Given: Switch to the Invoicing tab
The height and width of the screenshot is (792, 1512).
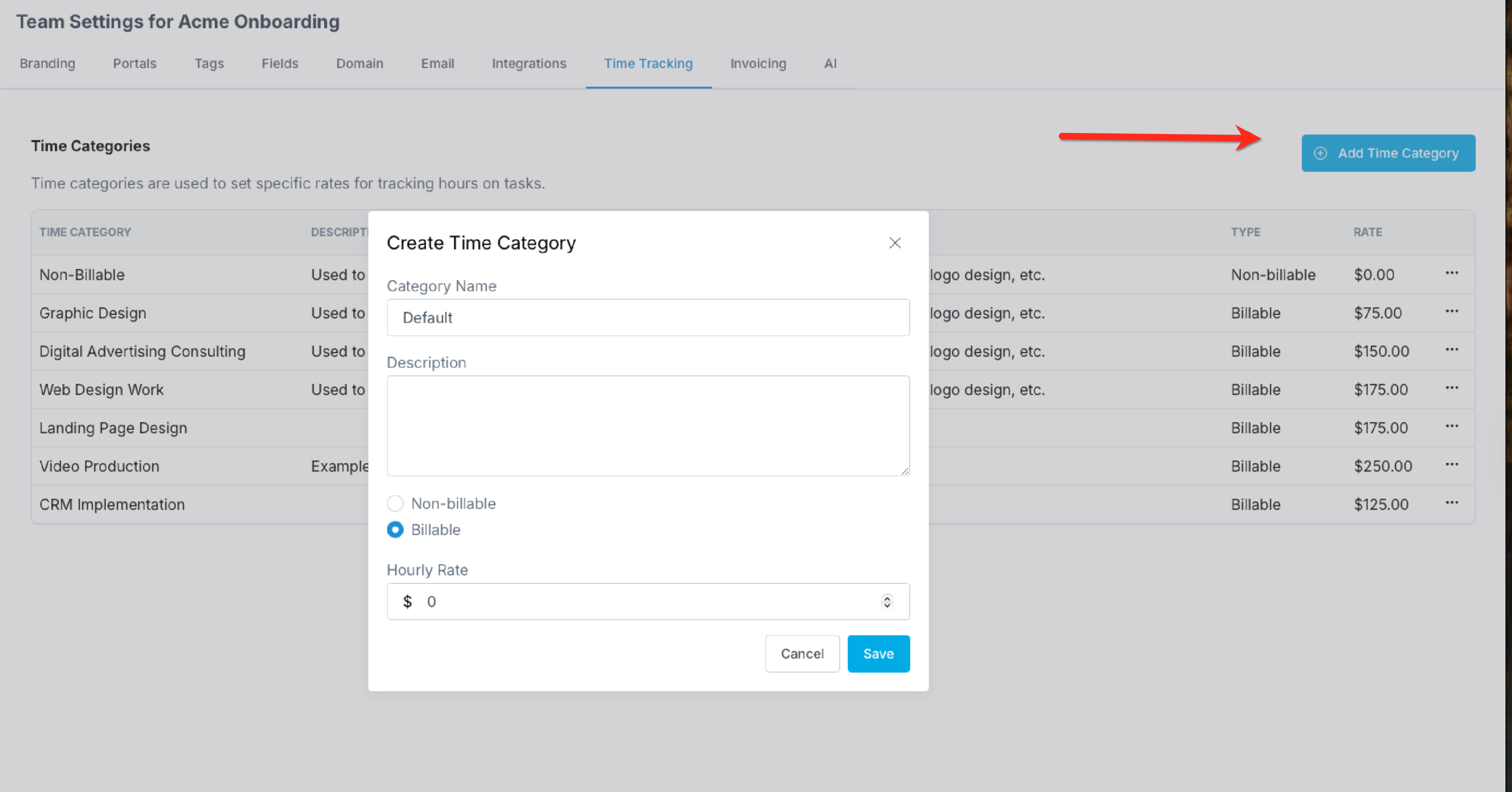Looking at the screenshot, I should click(x=758, y=63).
